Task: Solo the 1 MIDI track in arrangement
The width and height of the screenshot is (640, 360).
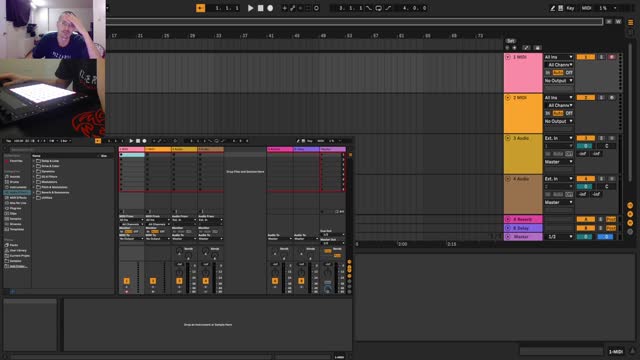Action: click(x=601, y=57)
